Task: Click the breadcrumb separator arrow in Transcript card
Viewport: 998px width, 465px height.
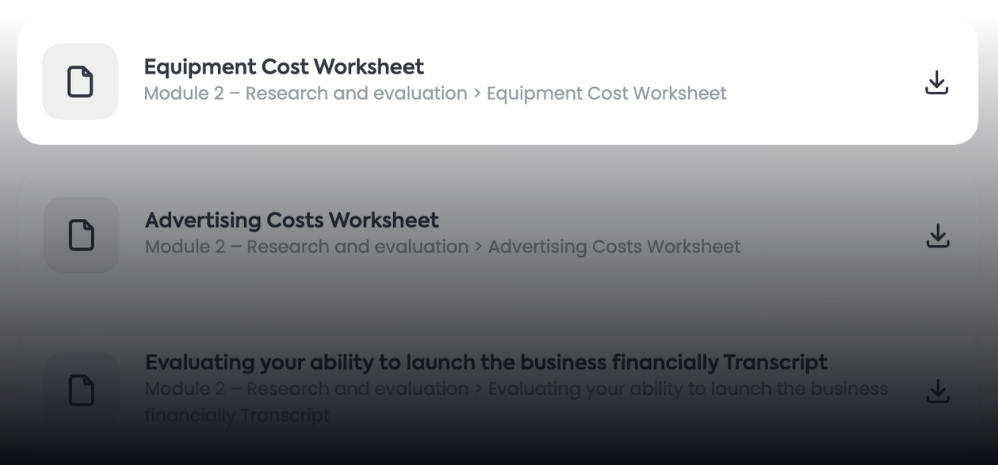Action: tap(478, 388)
